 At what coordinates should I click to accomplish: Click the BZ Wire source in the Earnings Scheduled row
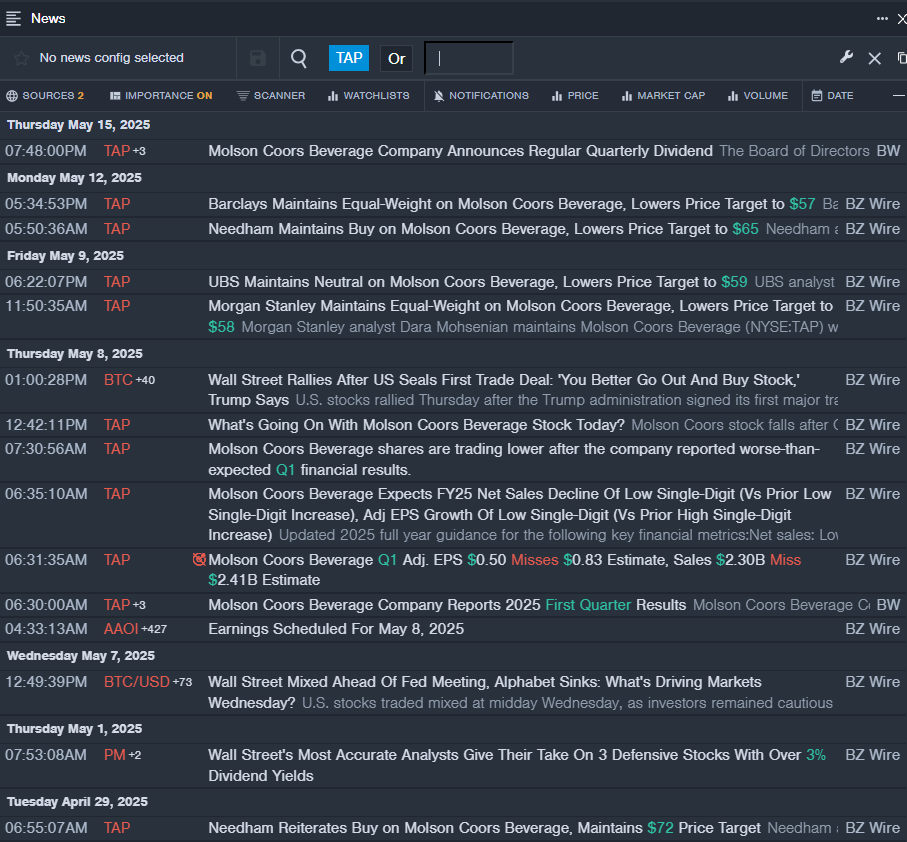tap(872, 629)
